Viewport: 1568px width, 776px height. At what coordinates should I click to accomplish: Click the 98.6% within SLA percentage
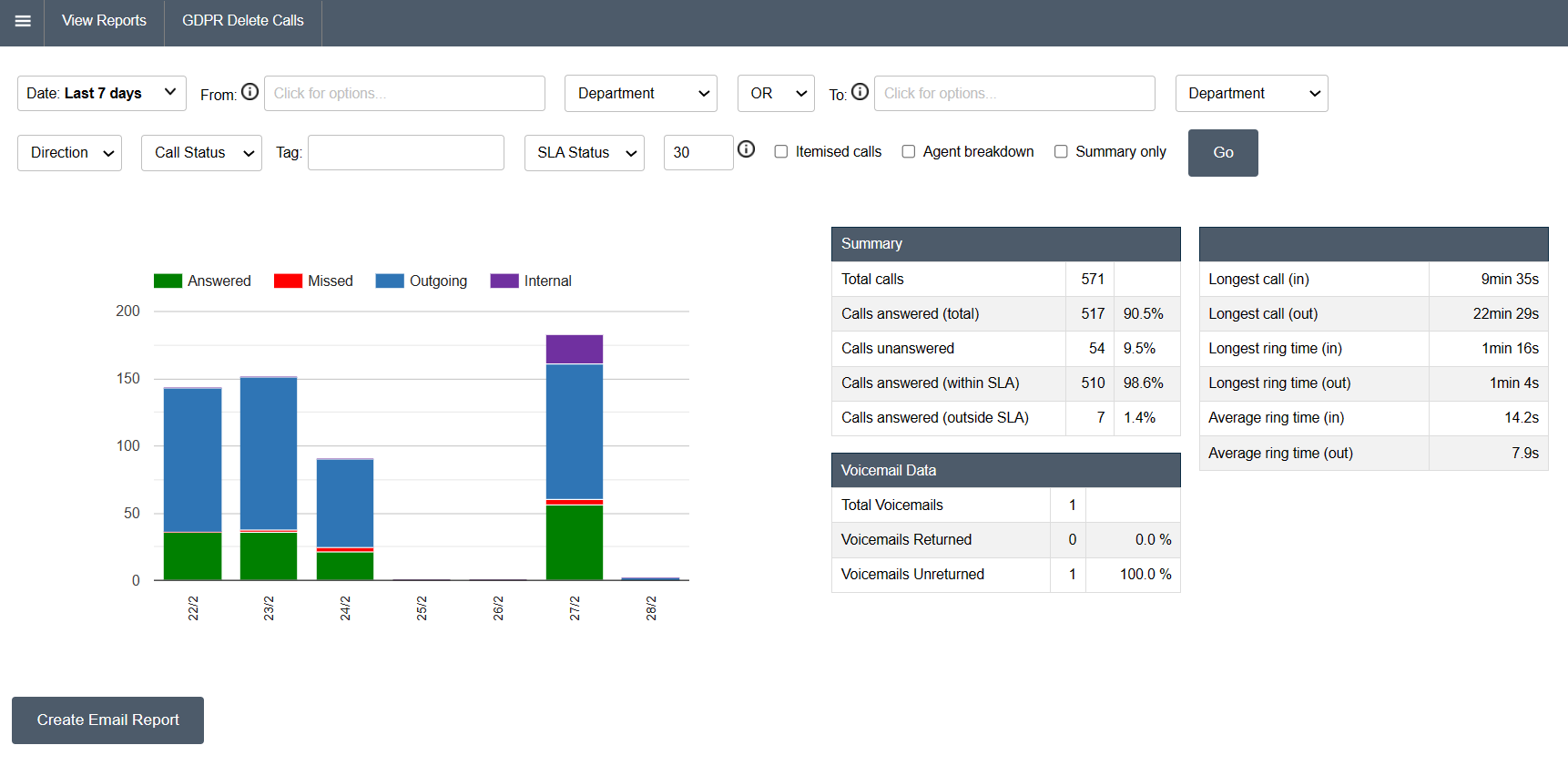pyautogui.click(x=1143, y=383)
